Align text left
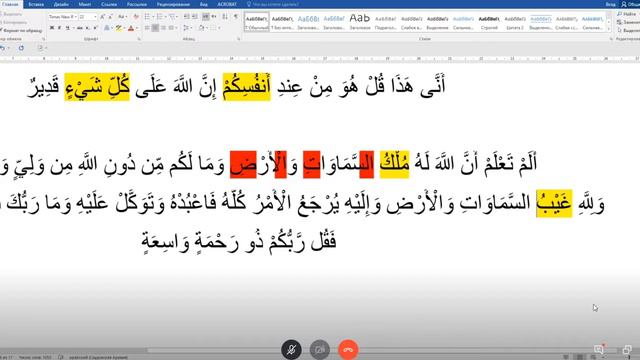The image size is (640, 360). [x=147, y=28]
